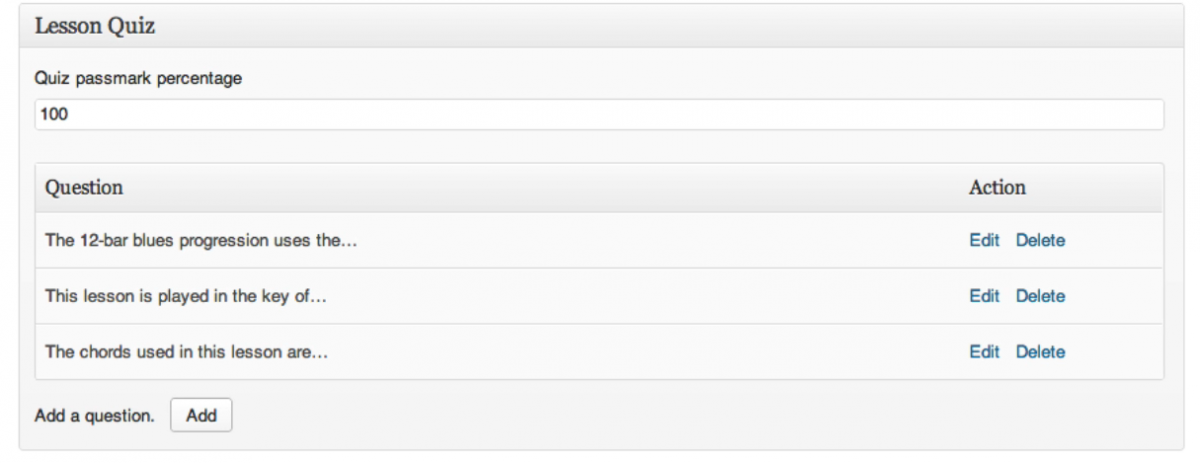
Task: Delete the 'played in the key of' question
Action: [x=1040, y=296]
